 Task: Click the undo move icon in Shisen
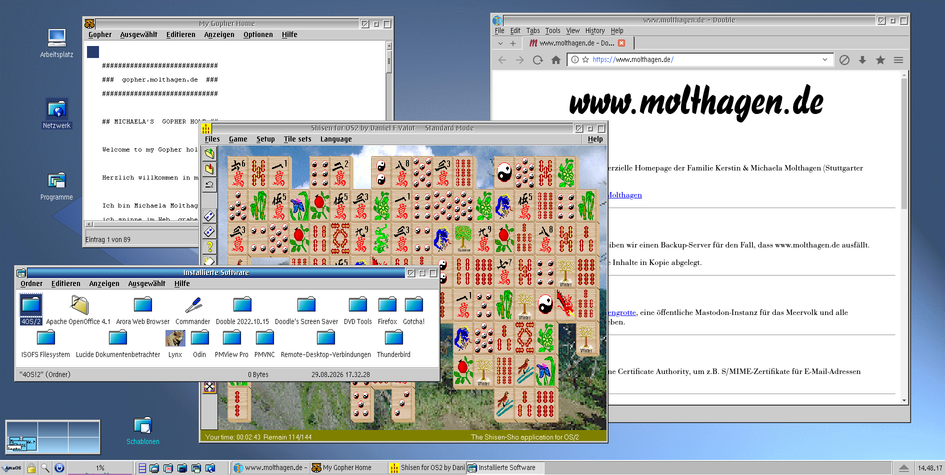coord(209,183)
